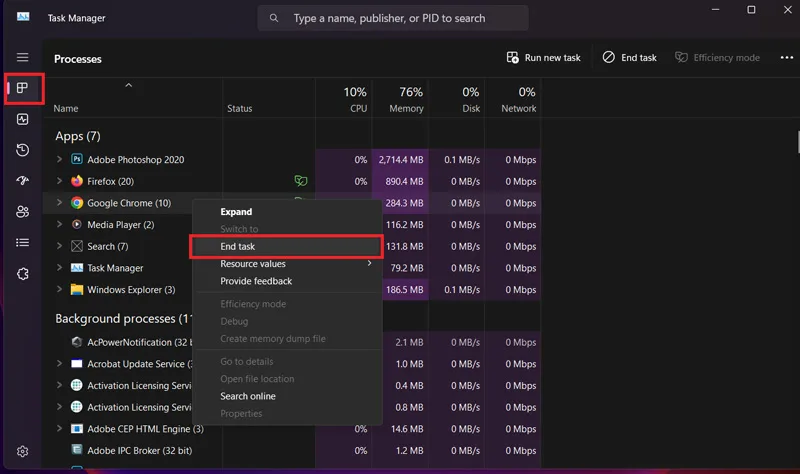The width and height of the screenshot is (800, 474).
Task: Expand the Search (7) process group
Action: (59, 246)
